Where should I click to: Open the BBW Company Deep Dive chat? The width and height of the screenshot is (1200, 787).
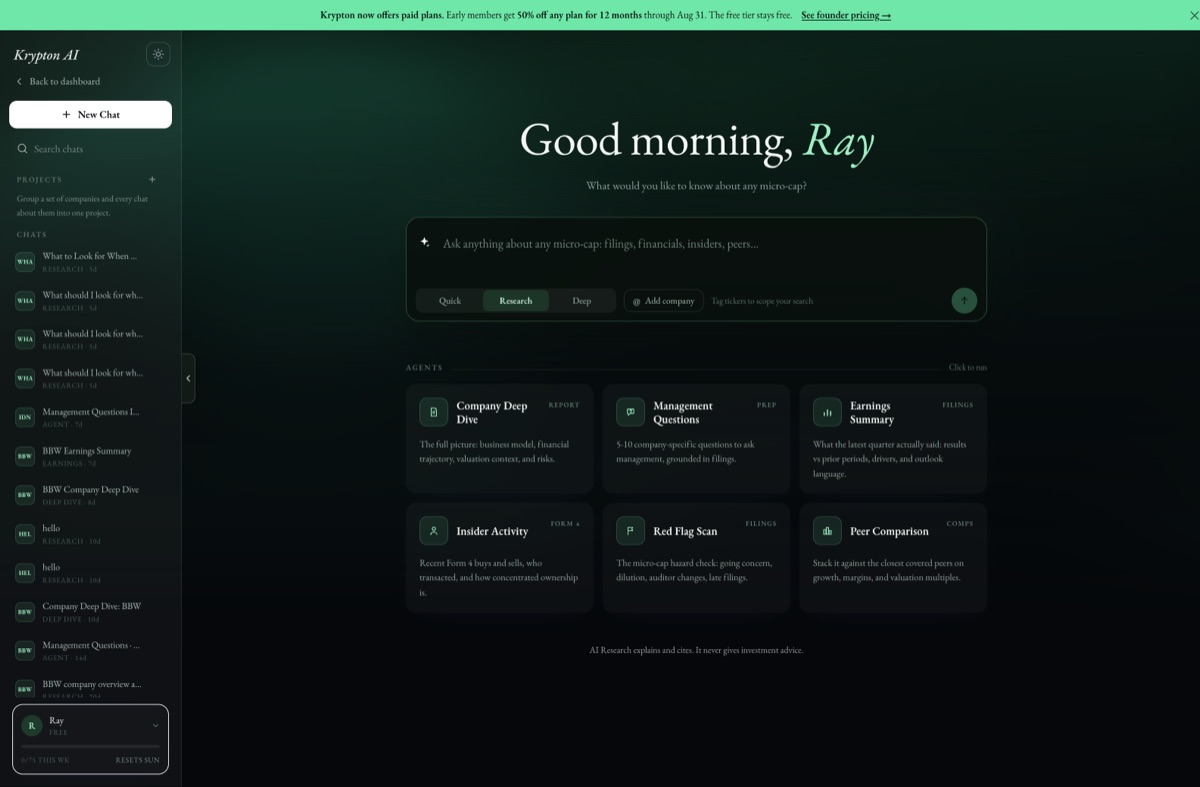coord(90,496)
